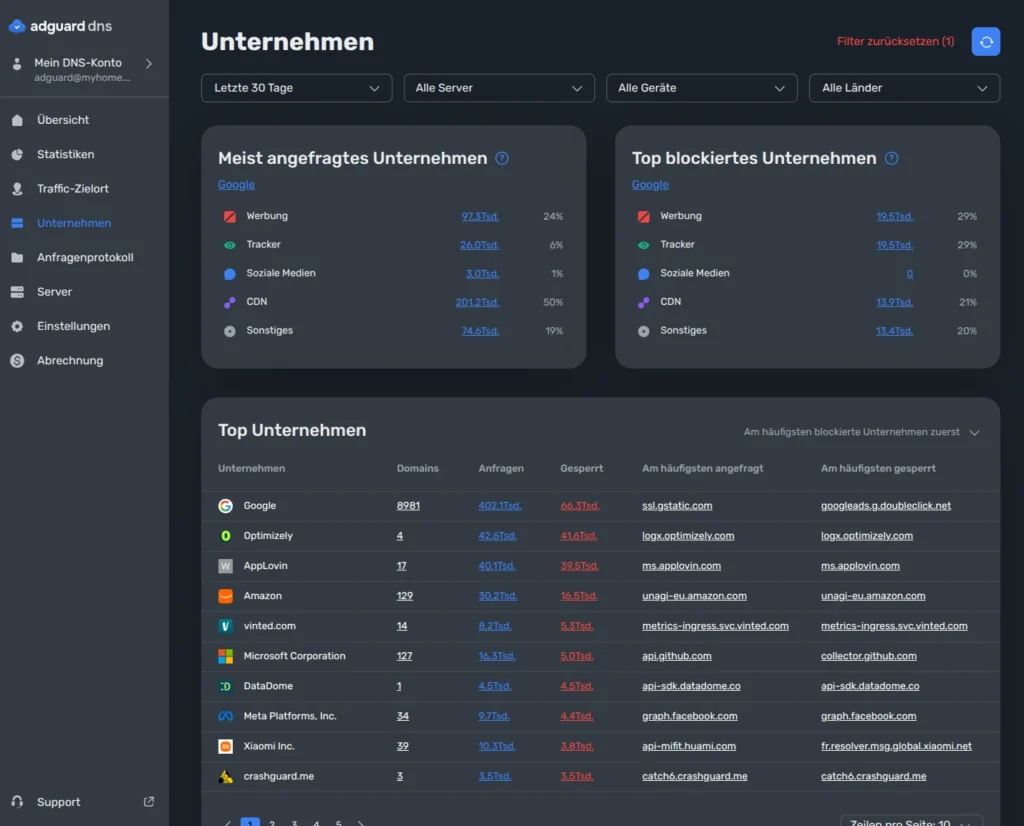Viewport: 1024px width, 826px height.
Task: Open help icon beside Top blockiertes Unternehmen
Action: click(x=891, y=158)
